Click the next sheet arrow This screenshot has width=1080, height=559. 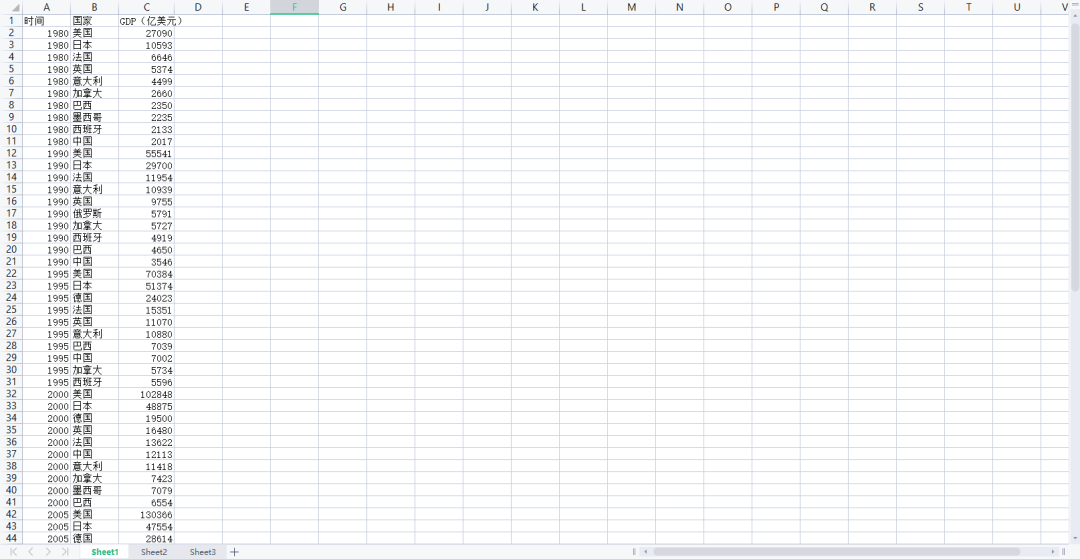48,552
